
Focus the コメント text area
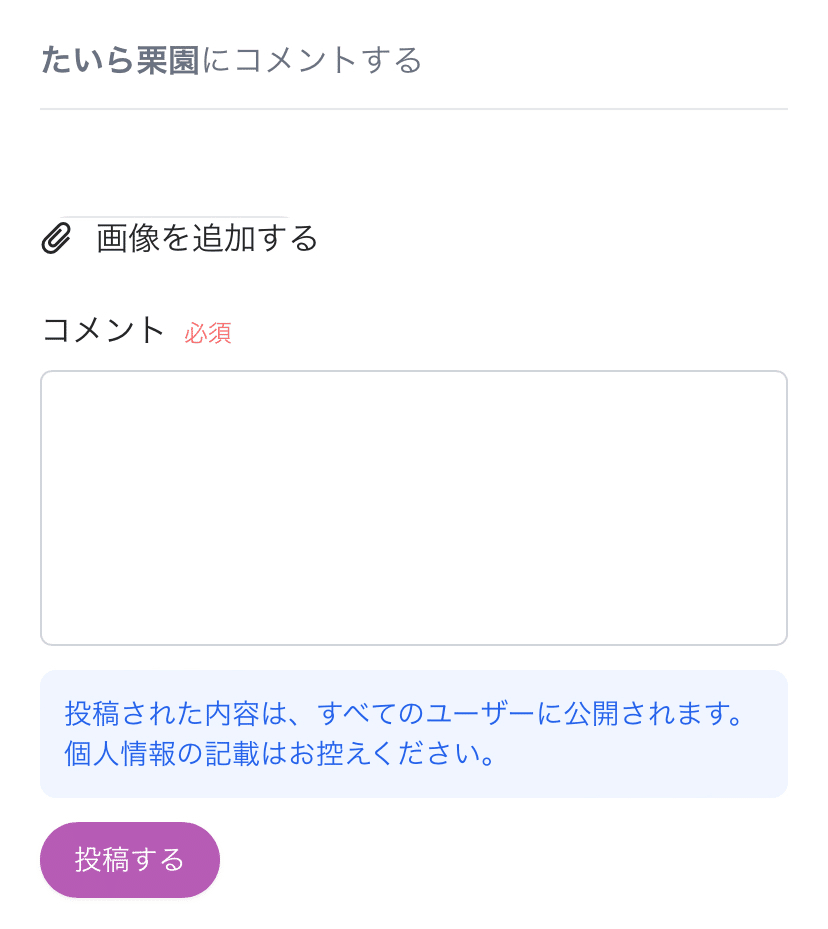414,508
